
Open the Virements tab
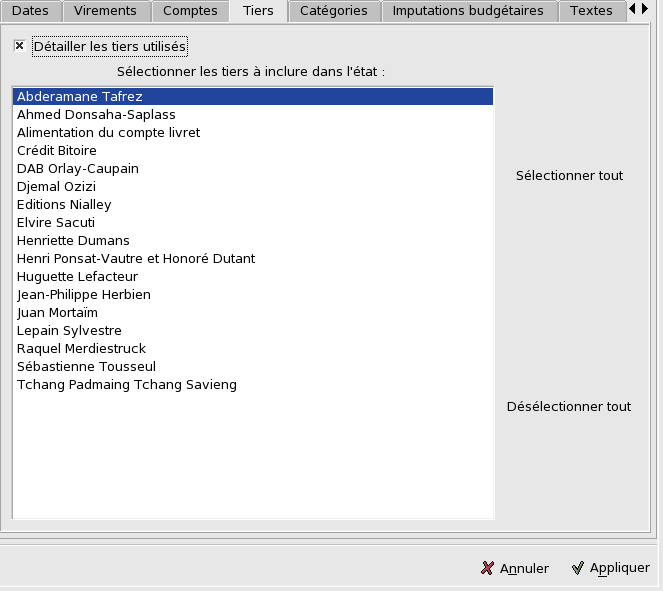(105, 11)
